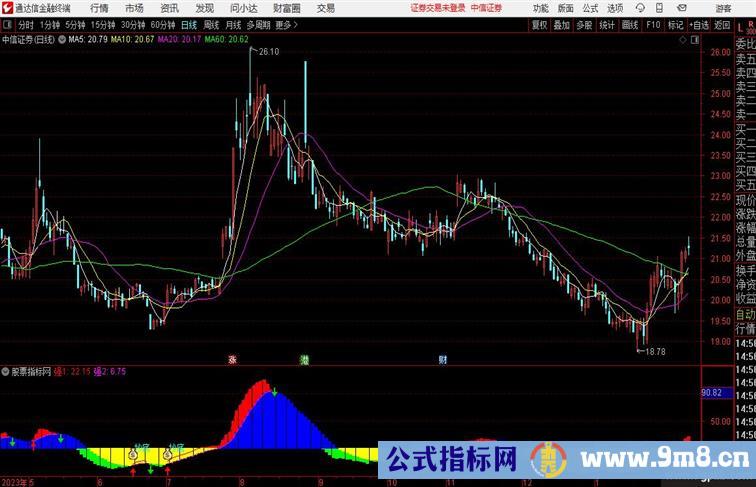Viewport: 756px width, 487px height.
Task: Click the blue 财 info marker on chart
Action: [x=442, y=358]
